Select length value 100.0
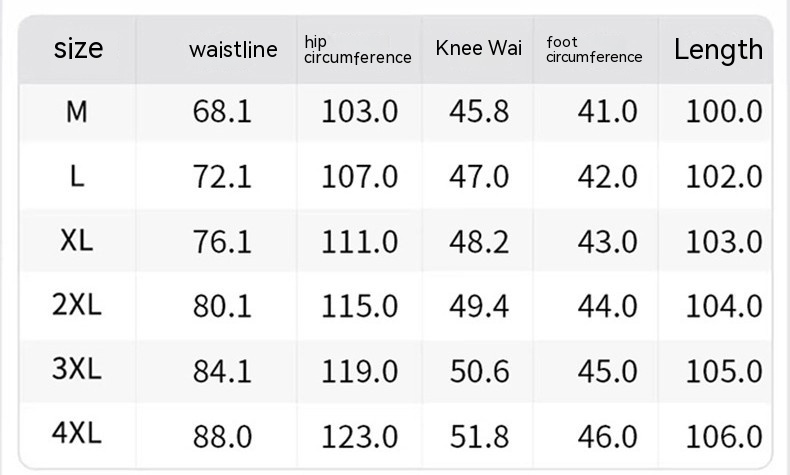This screenshot has height=475, width=790. [x=724, y=111]
